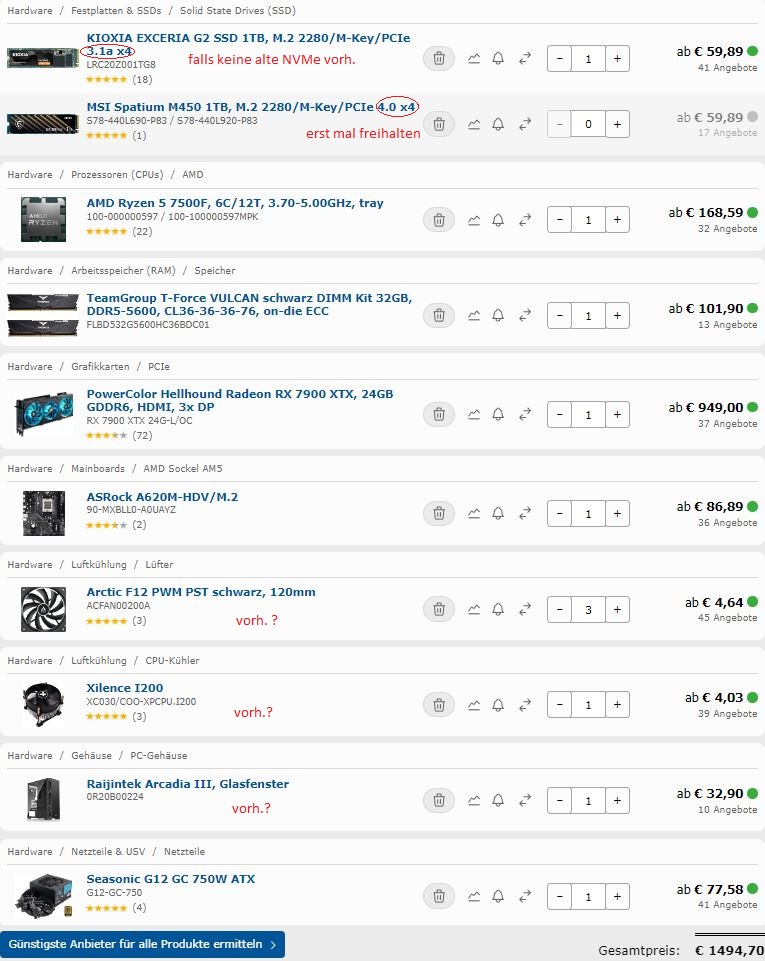Click quantity field of Radeon RX 7900 XTX
Screen dimensions: 765x961
pyautogui.click(x=588, y=415)
